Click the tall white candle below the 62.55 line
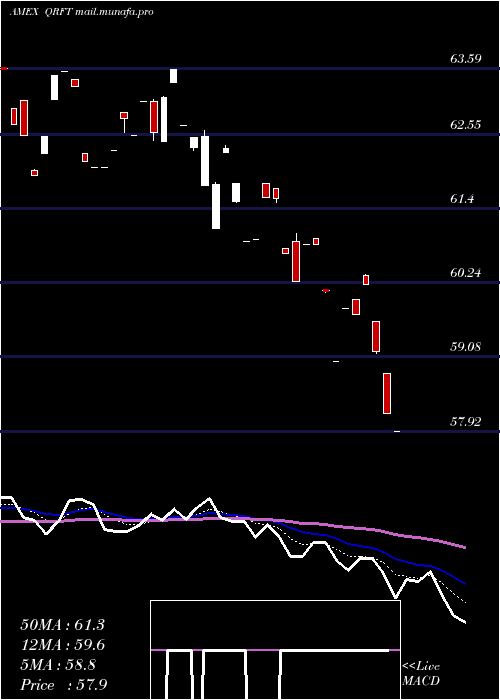The image size is (500, 700). [x=205, y=161]
